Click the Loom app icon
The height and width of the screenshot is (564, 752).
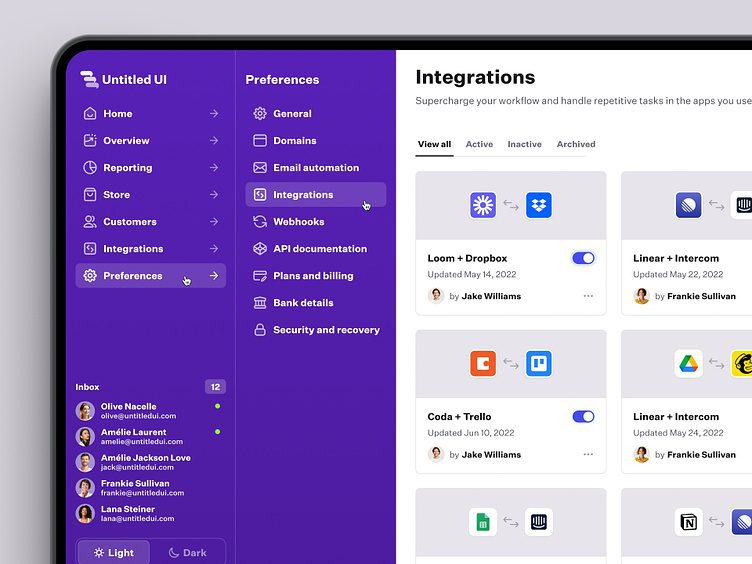tap(483, 206)
